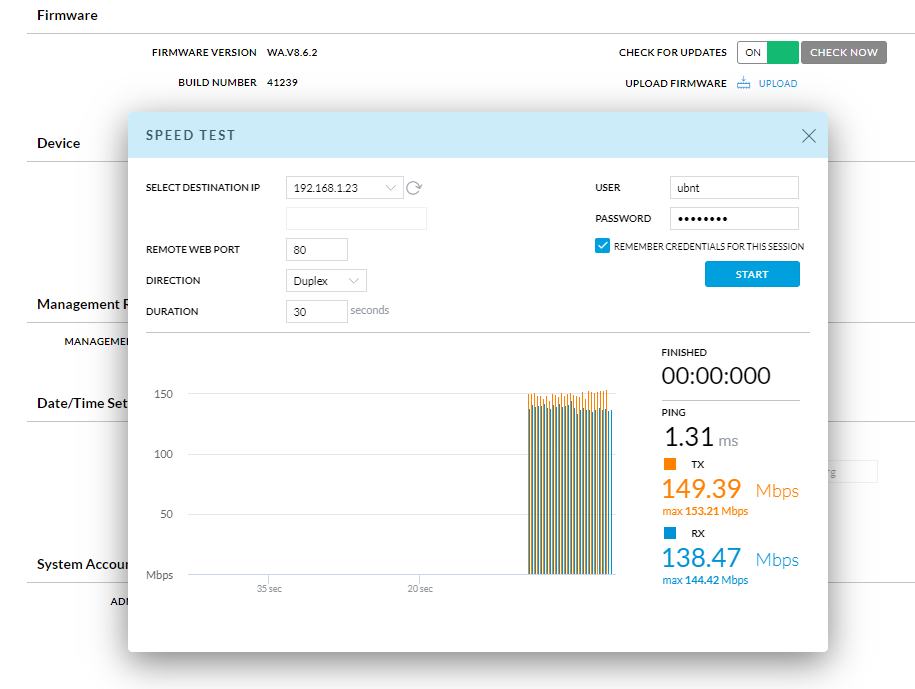Start the speed test
The width and height of the screenshot is (915, 689).
752,274
